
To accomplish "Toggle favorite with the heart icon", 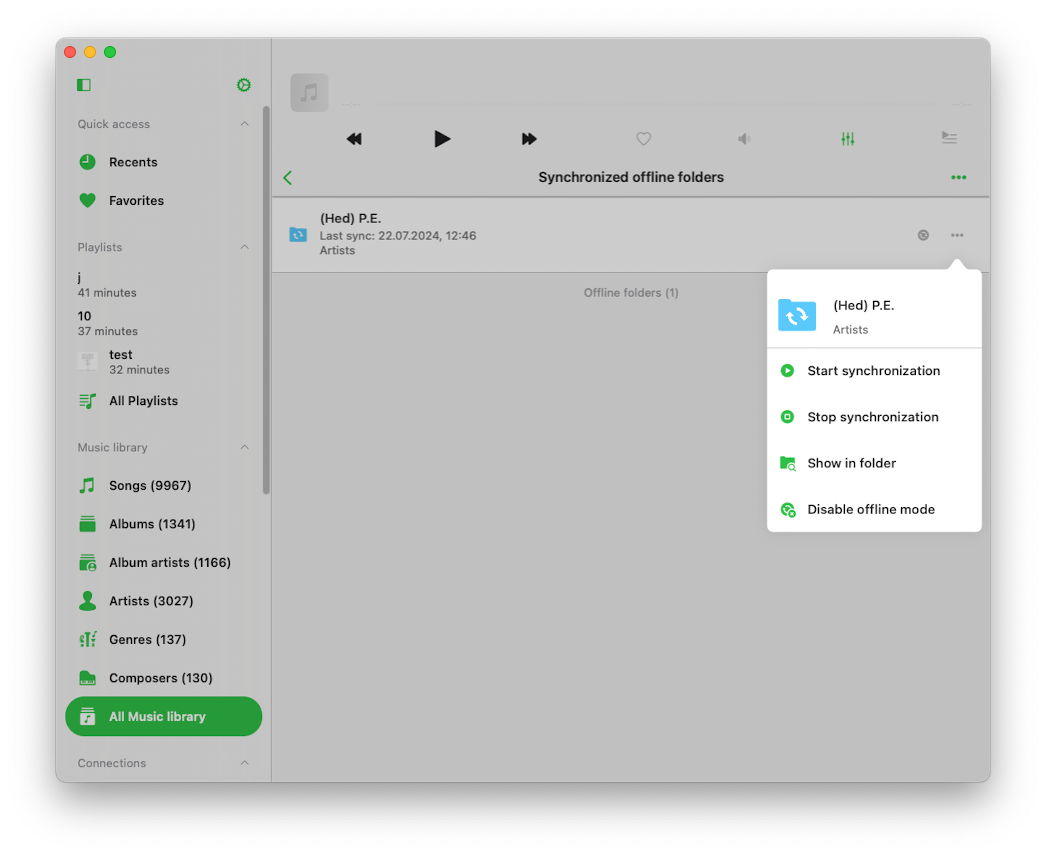I will (643, 139).
